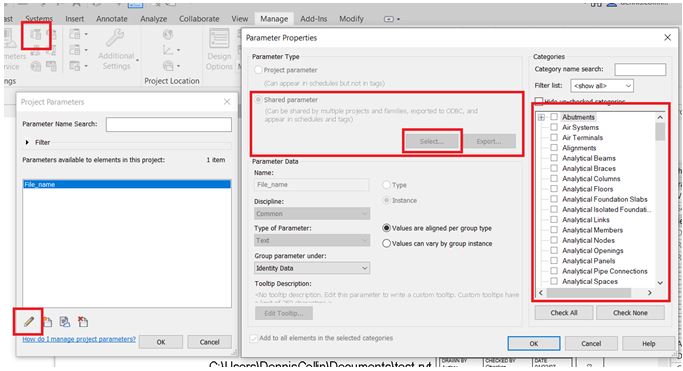The height and width of the screenshot is (371, 683).
Task: Check the Analytical Columns category
Action: point(554,179)
